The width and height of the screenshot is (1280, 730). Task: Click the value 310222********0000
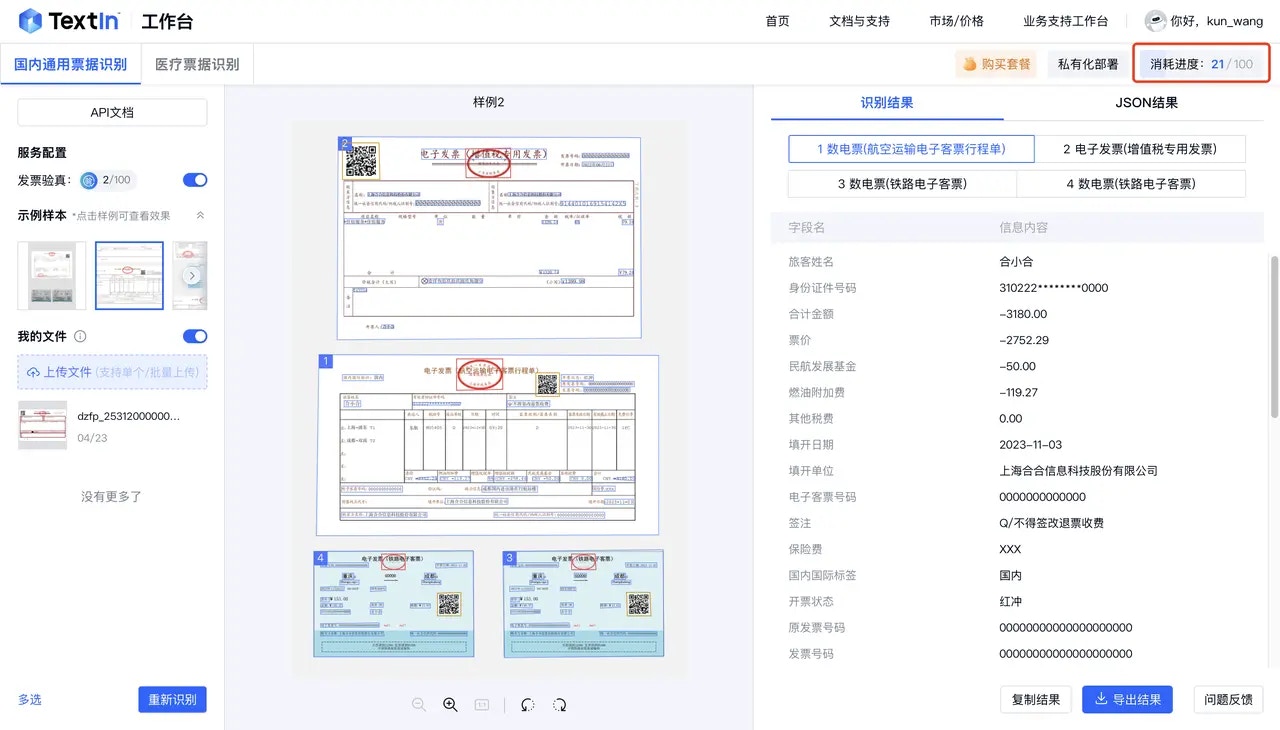coord(1054,288)
